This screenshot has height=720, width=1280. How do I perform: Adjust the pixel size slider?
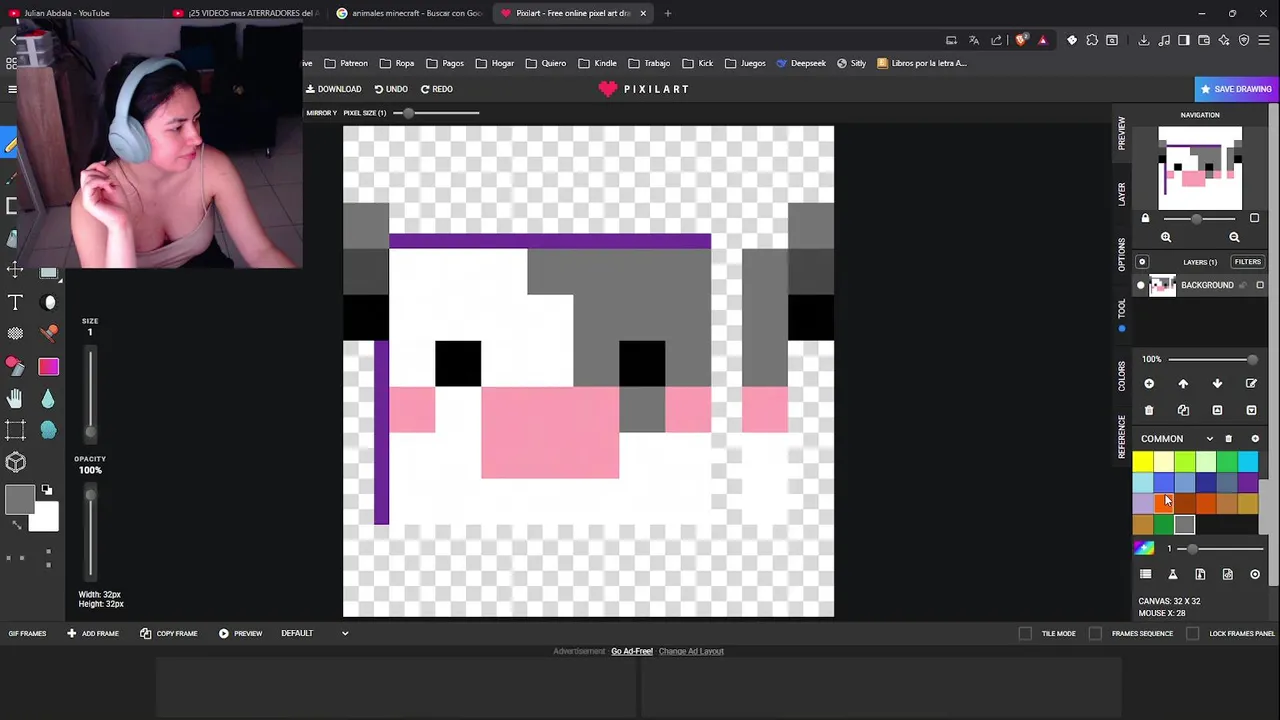point(437,113)
